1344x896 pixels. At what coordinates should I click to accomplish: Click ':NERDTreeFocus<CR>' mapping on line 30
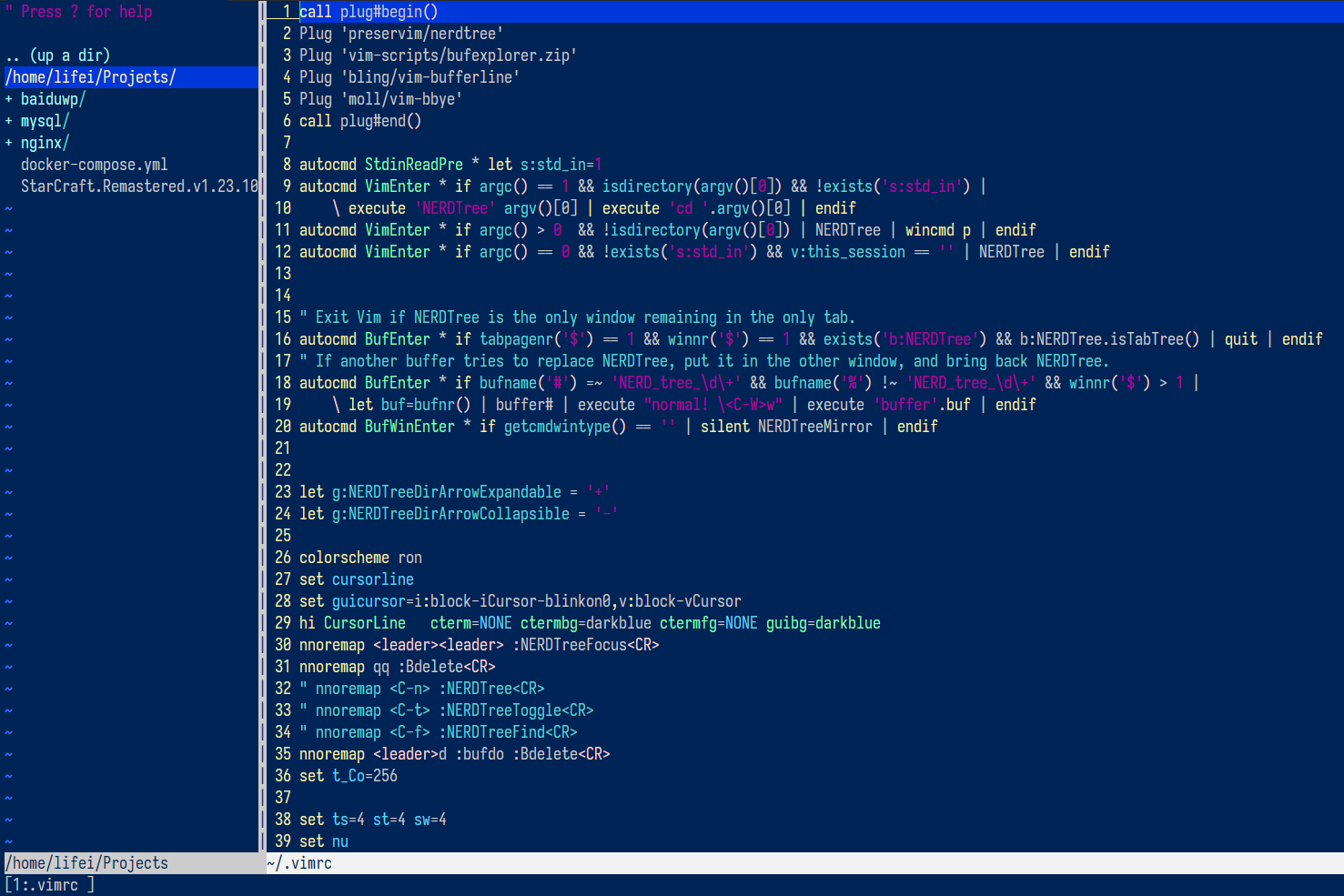(586, 645)
